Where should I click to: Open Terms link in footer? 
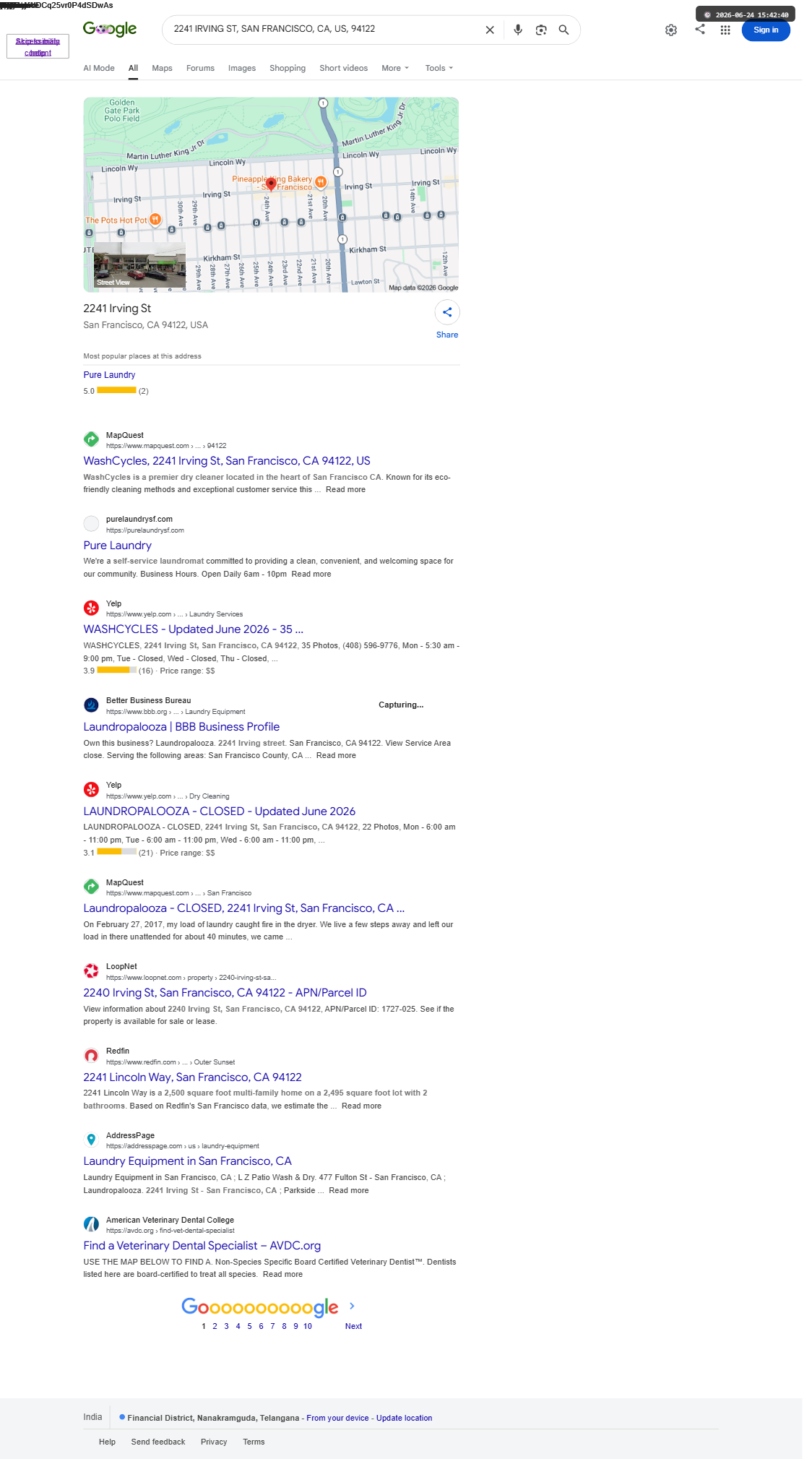point(254,1442)
